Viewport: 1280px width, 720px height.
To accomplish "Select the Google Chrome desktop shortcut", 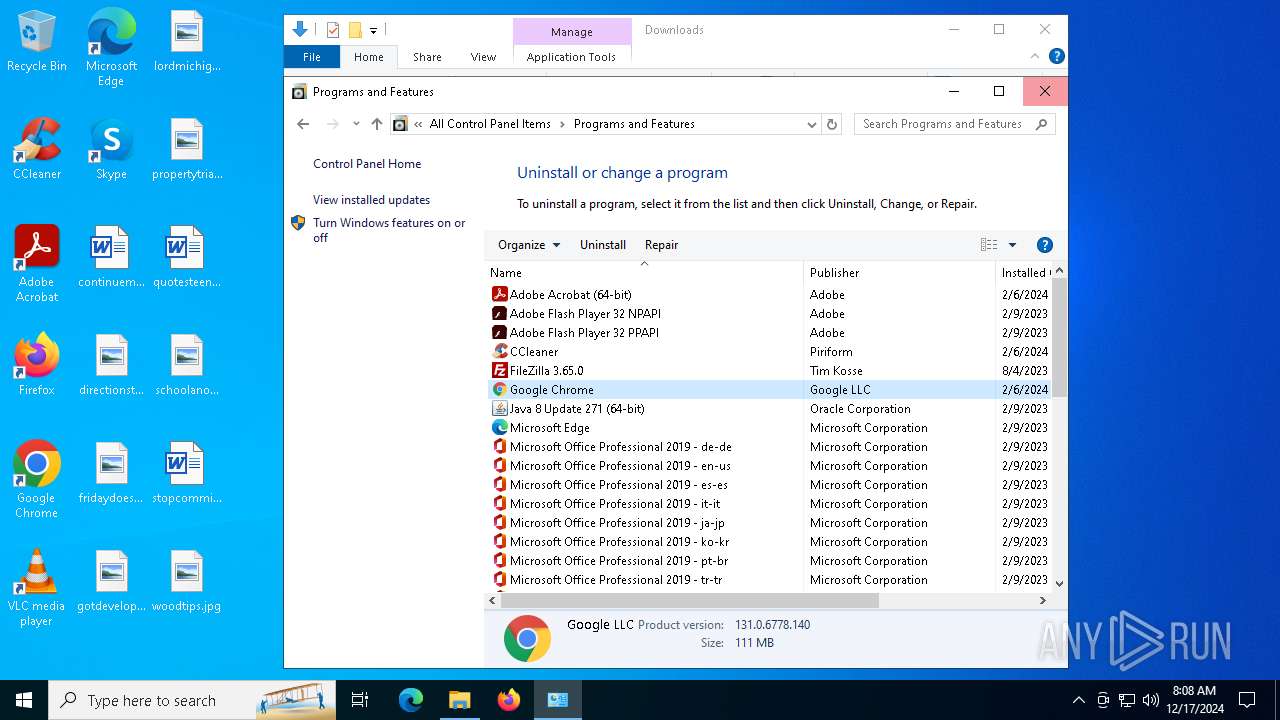I will coord(37,479).
